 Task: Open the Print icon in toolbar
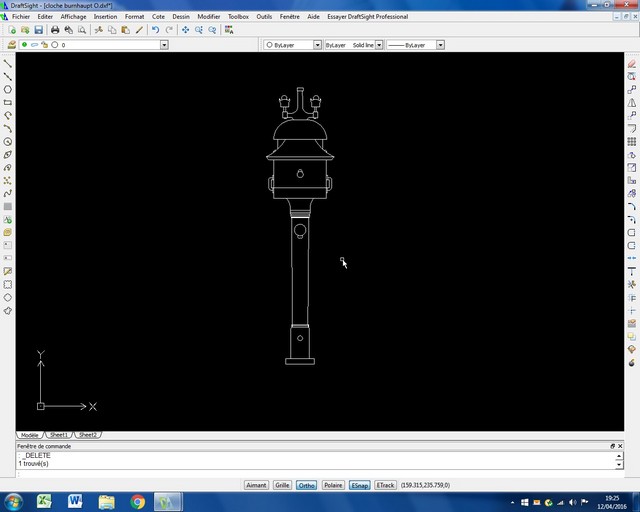55,30
